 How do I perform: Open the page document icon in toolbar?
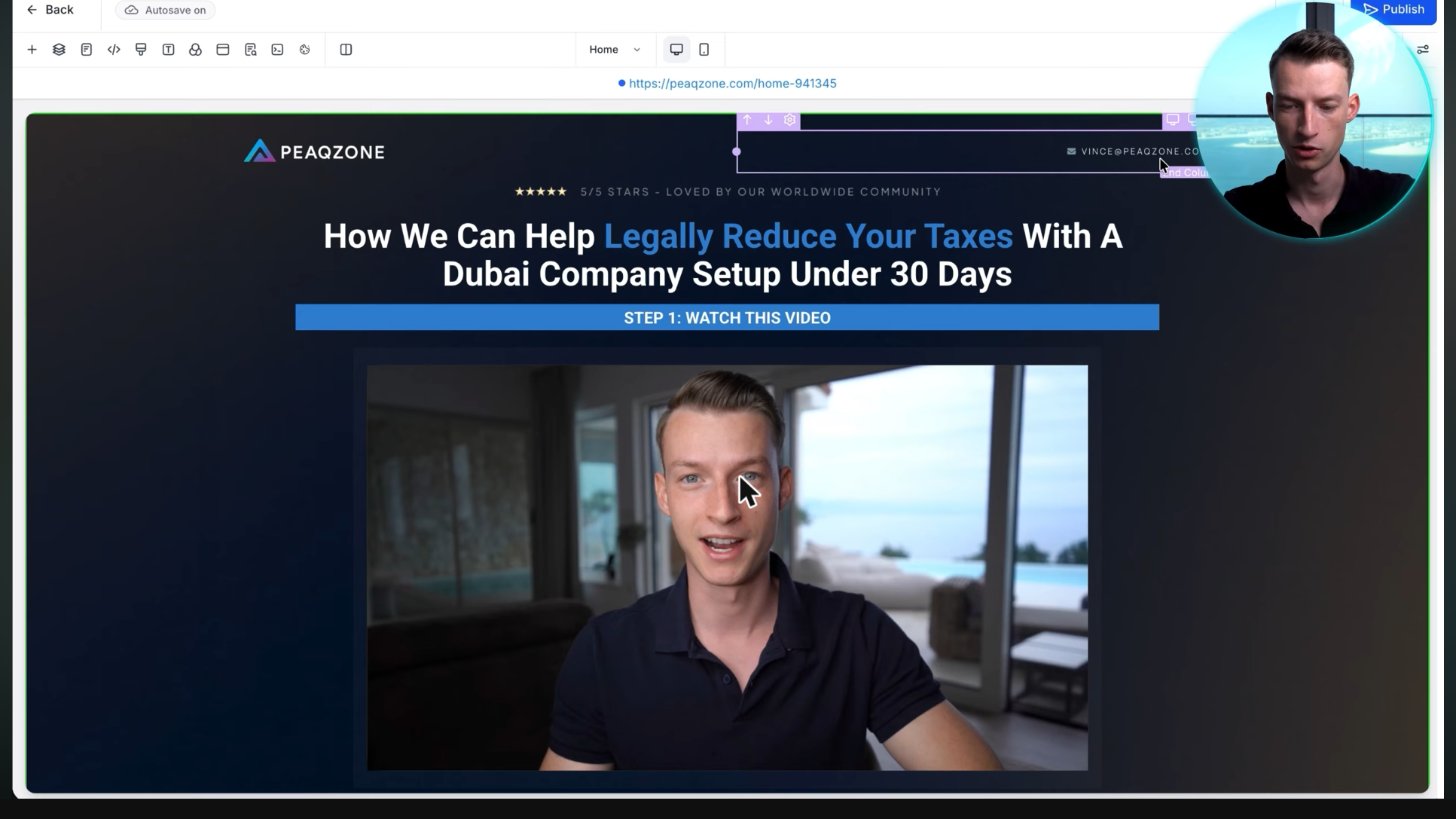click(86, 50)
